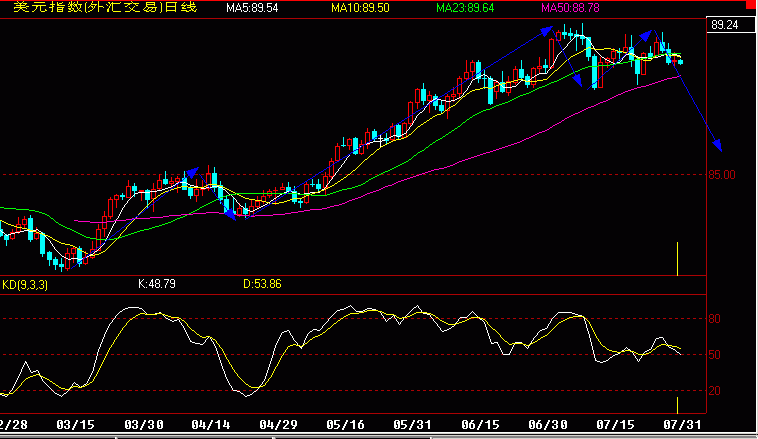This screenshot has width=758, height=439.
Task: Click the MA5:89.54 moving average label
Action: [252, 8]
